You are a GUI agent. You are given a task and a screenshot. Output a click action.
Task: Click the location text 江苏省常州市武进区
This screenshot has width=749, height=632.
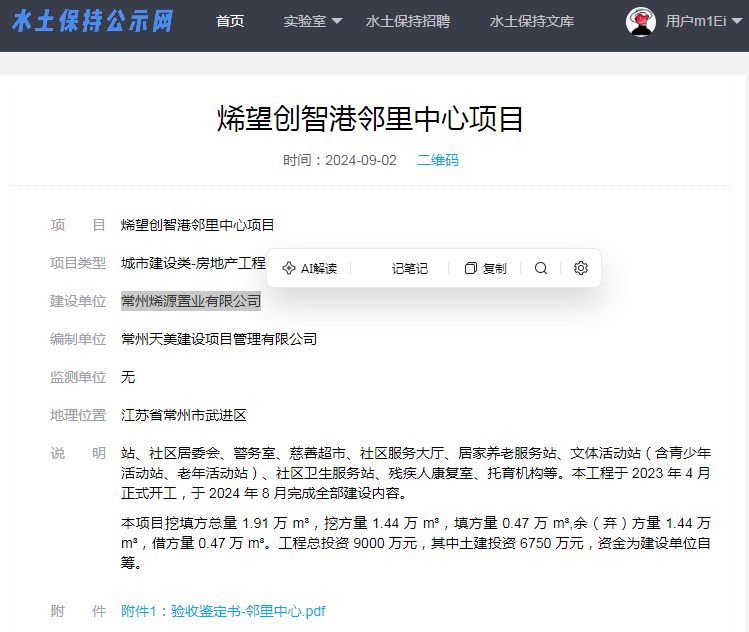[x=184, y=415]
